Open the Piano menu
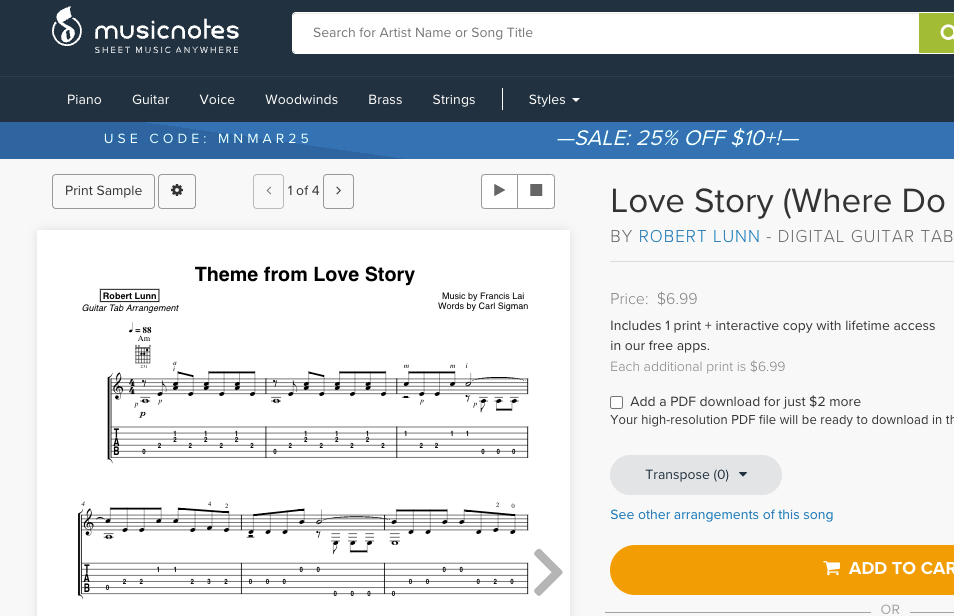This screenshot has height=616, width=954. tap(85, 100)
